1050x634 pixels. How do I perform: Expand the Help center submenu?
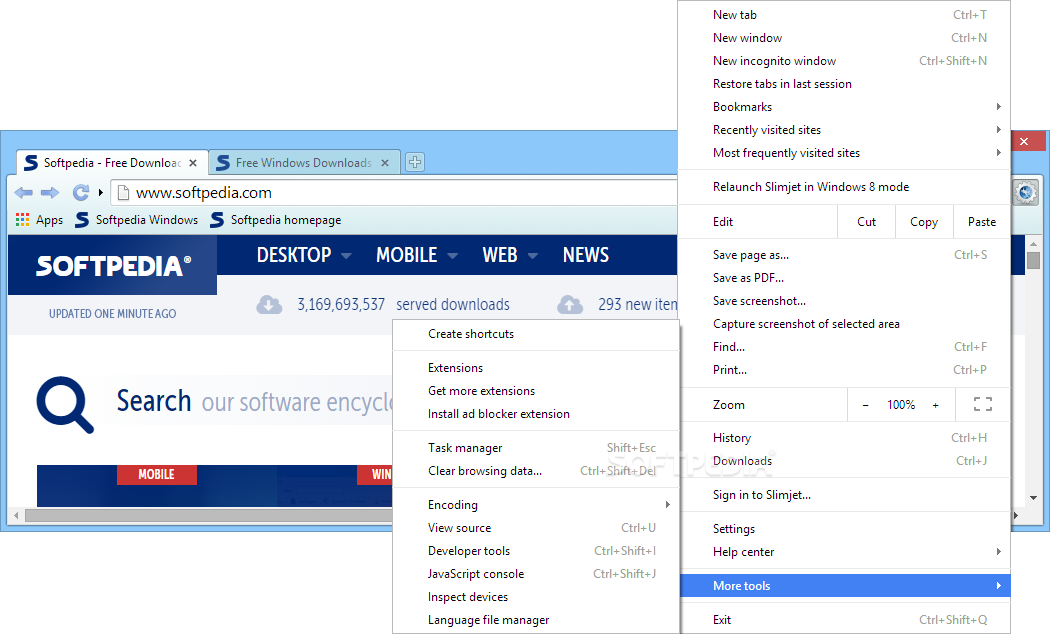[844, 552]
